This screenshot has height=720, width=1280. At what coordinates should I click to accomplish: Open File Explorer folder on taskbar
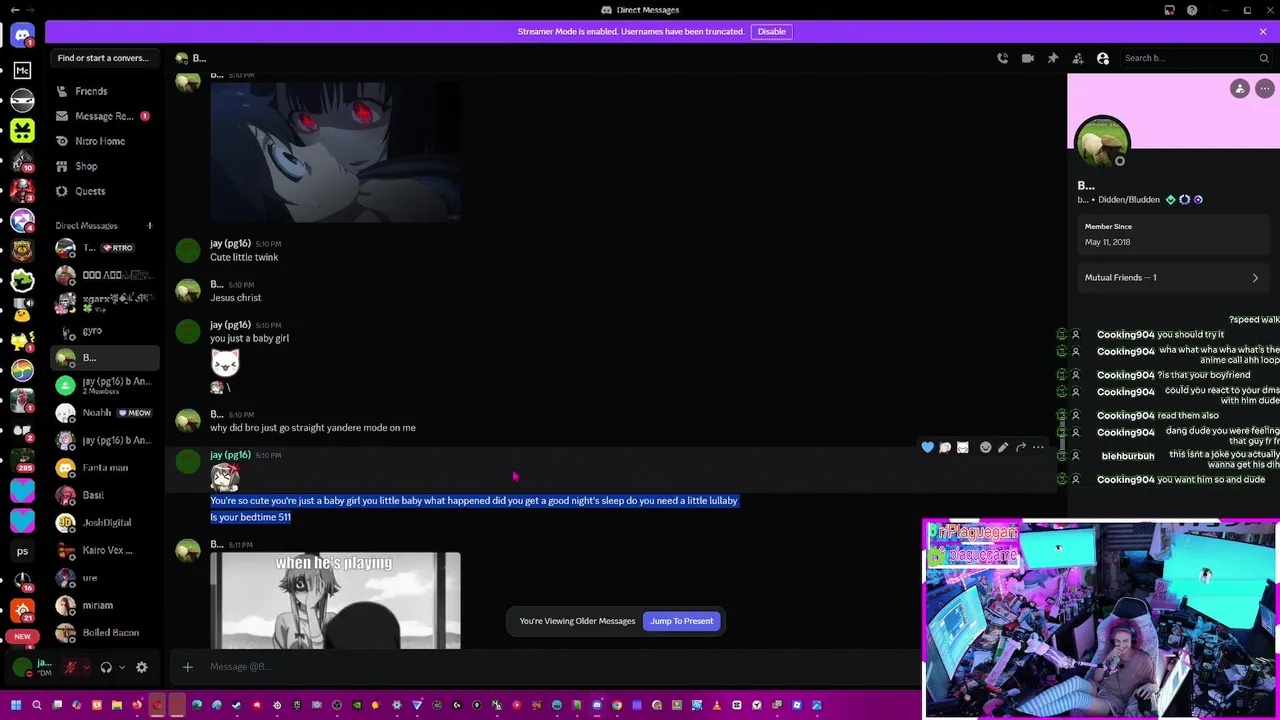(x=117, y=705)
